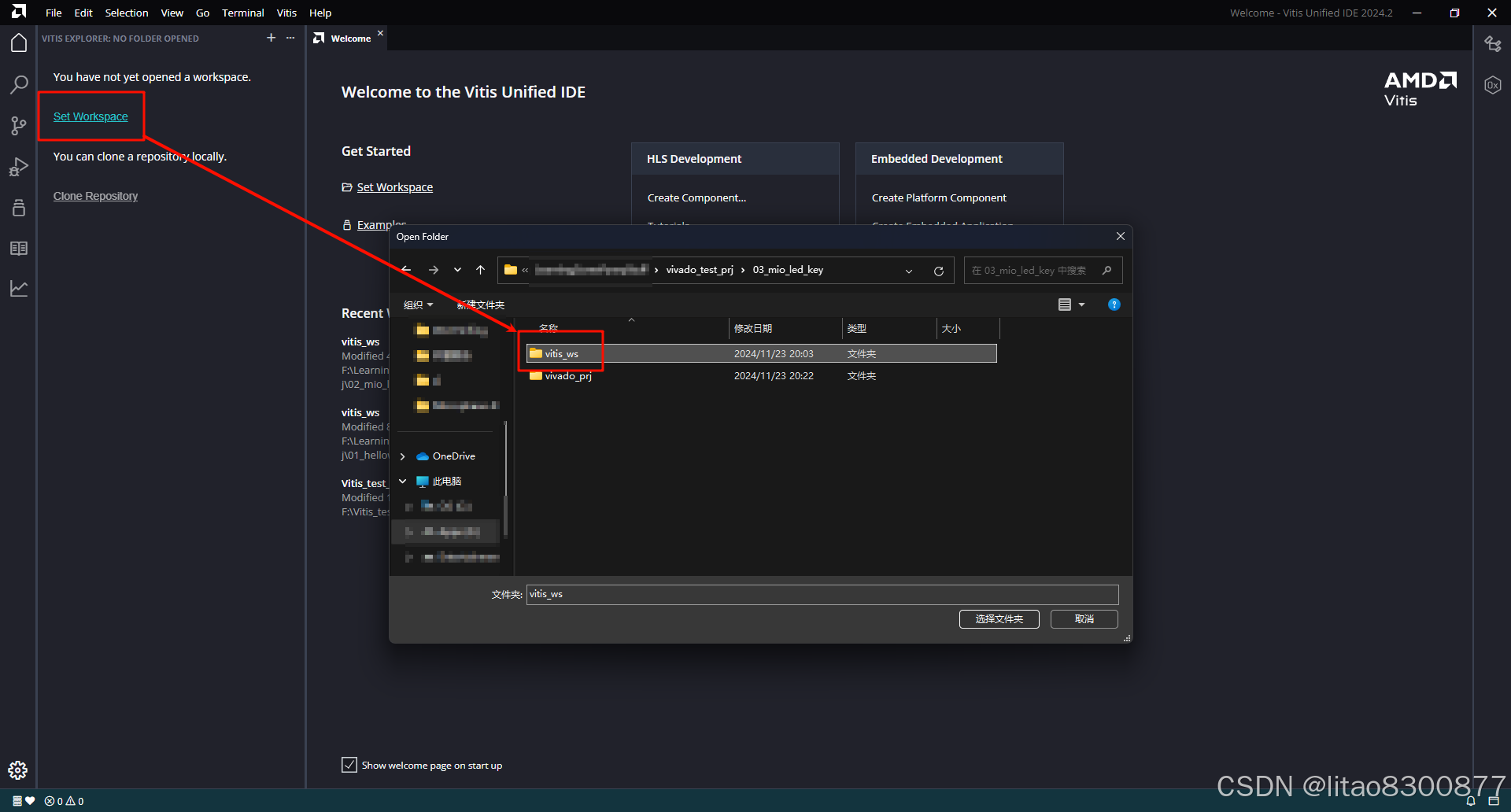Image resolution: width=1511 pixels, height=812 pixels.
Task: Click the navigation pane vertical scrollbar
Action: pyautogui.click(x=505, y=478)
